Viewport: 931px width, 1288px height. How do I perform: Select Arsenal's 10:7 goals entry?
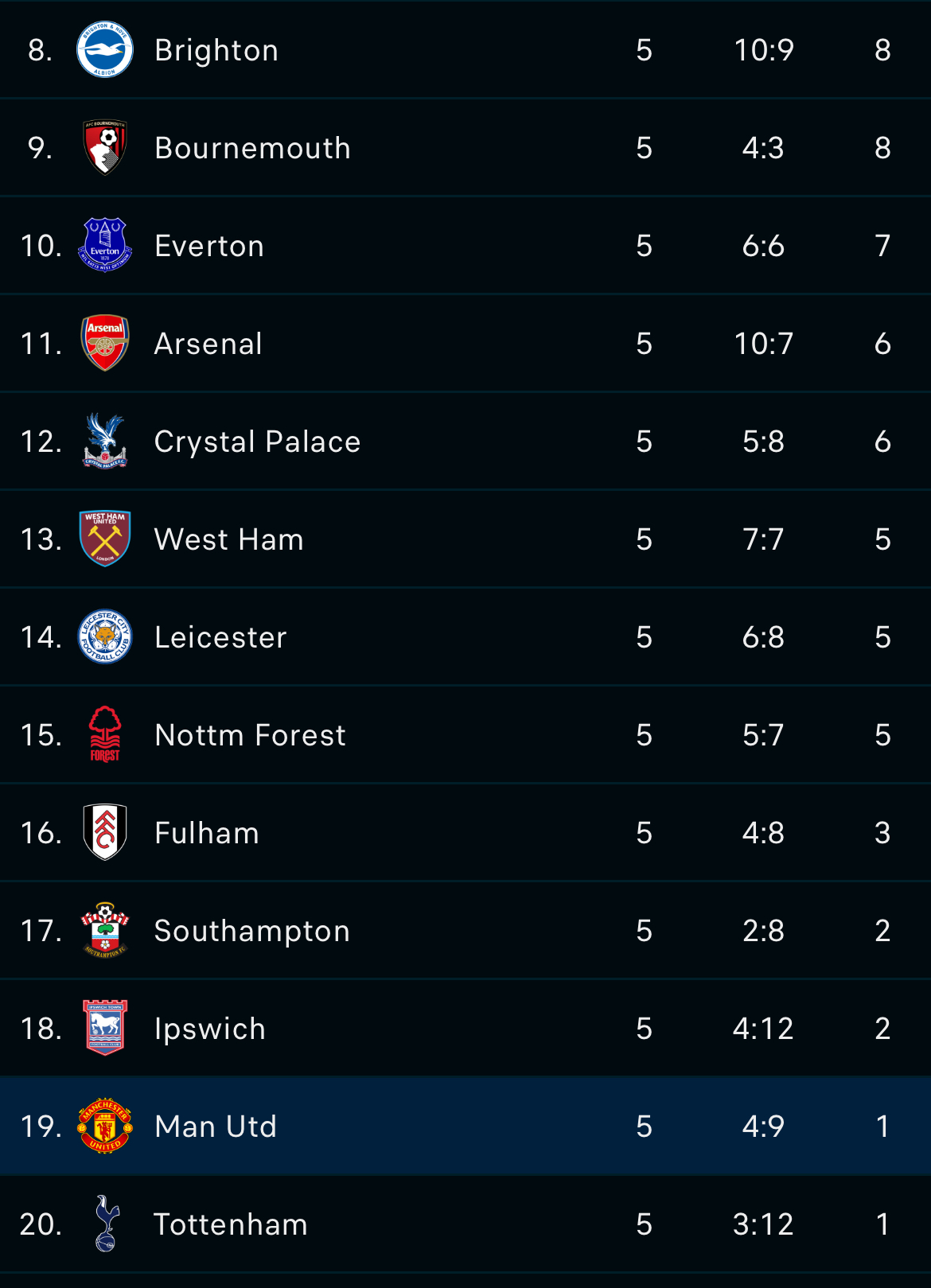click(764, 344)
